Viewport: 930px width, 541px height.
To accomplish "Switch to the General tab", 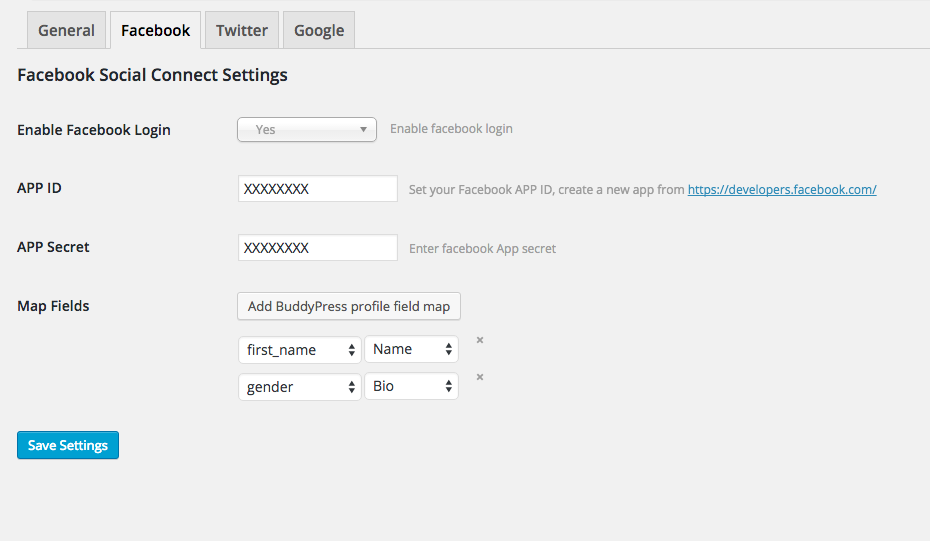I will (66, 30).
